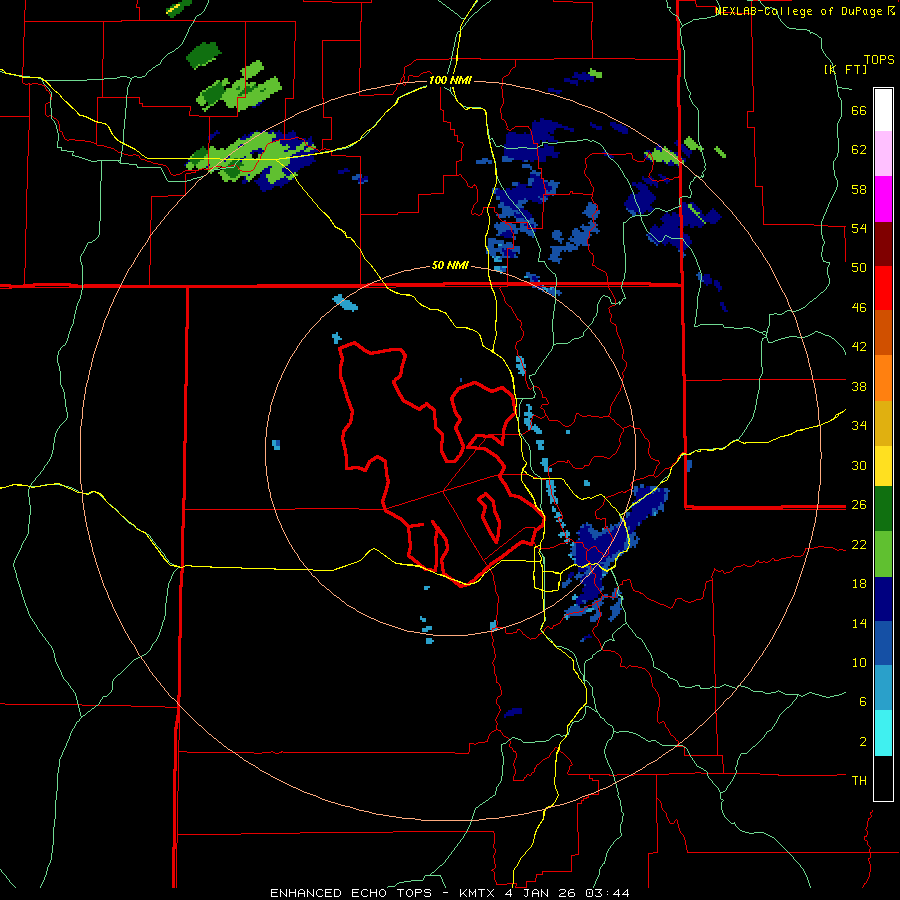This screenshot has width=900, height=900.
Task: Click the navy blue legend swatch
Action: tap(883, 599)
